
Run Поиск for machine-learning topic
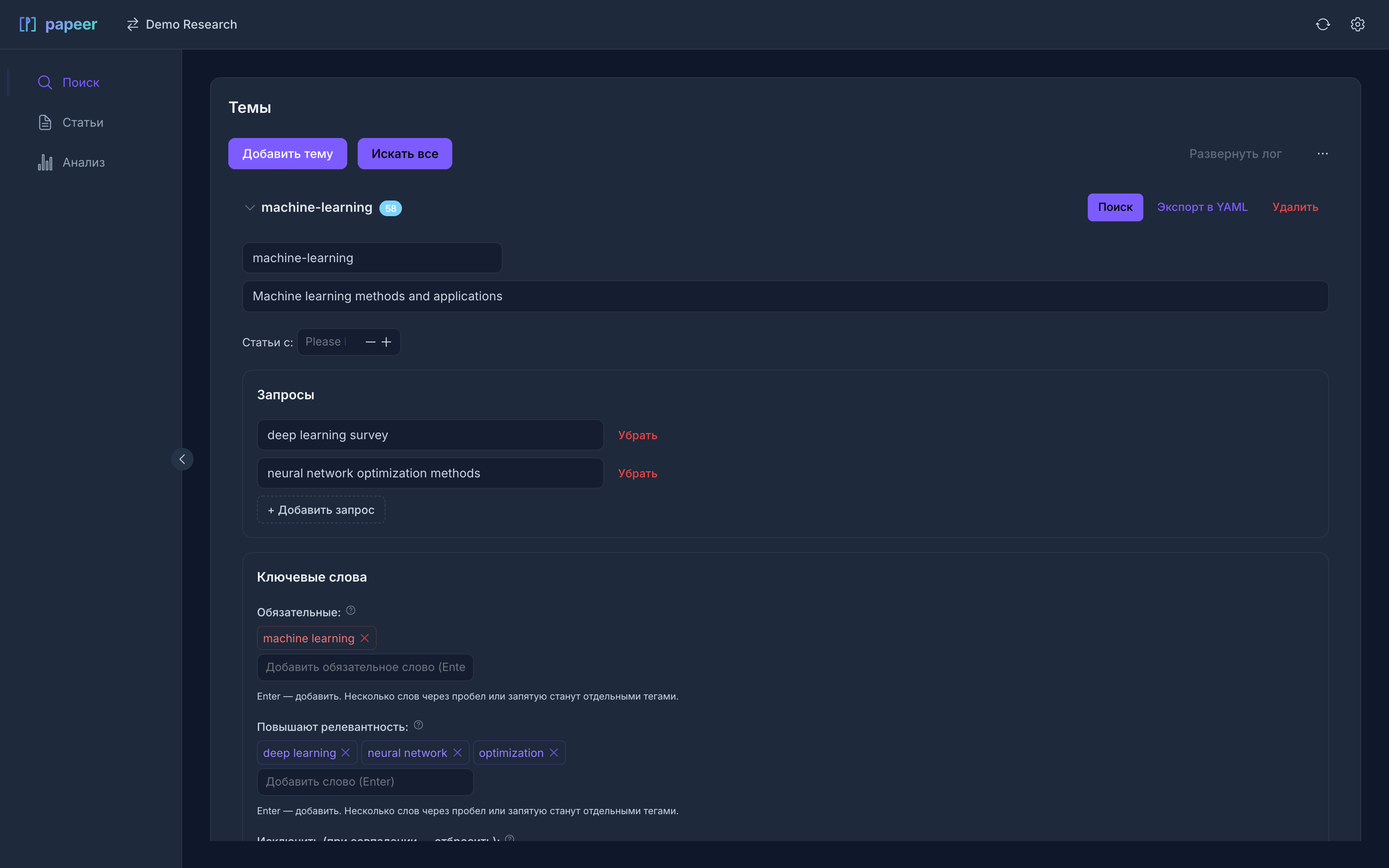tap(1115, 207)
